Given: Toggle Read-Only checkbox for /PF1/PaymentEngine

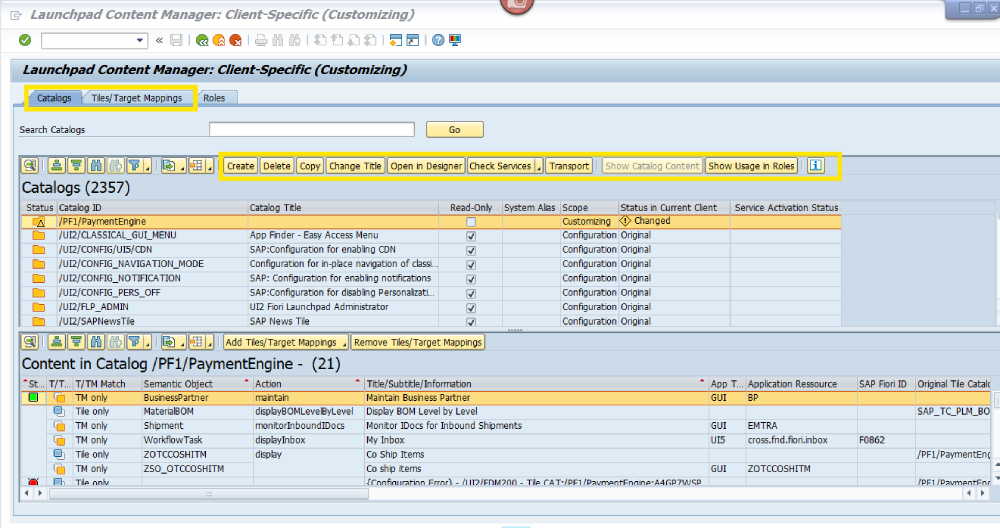Looking at the screenshot, I should point(470,221).
